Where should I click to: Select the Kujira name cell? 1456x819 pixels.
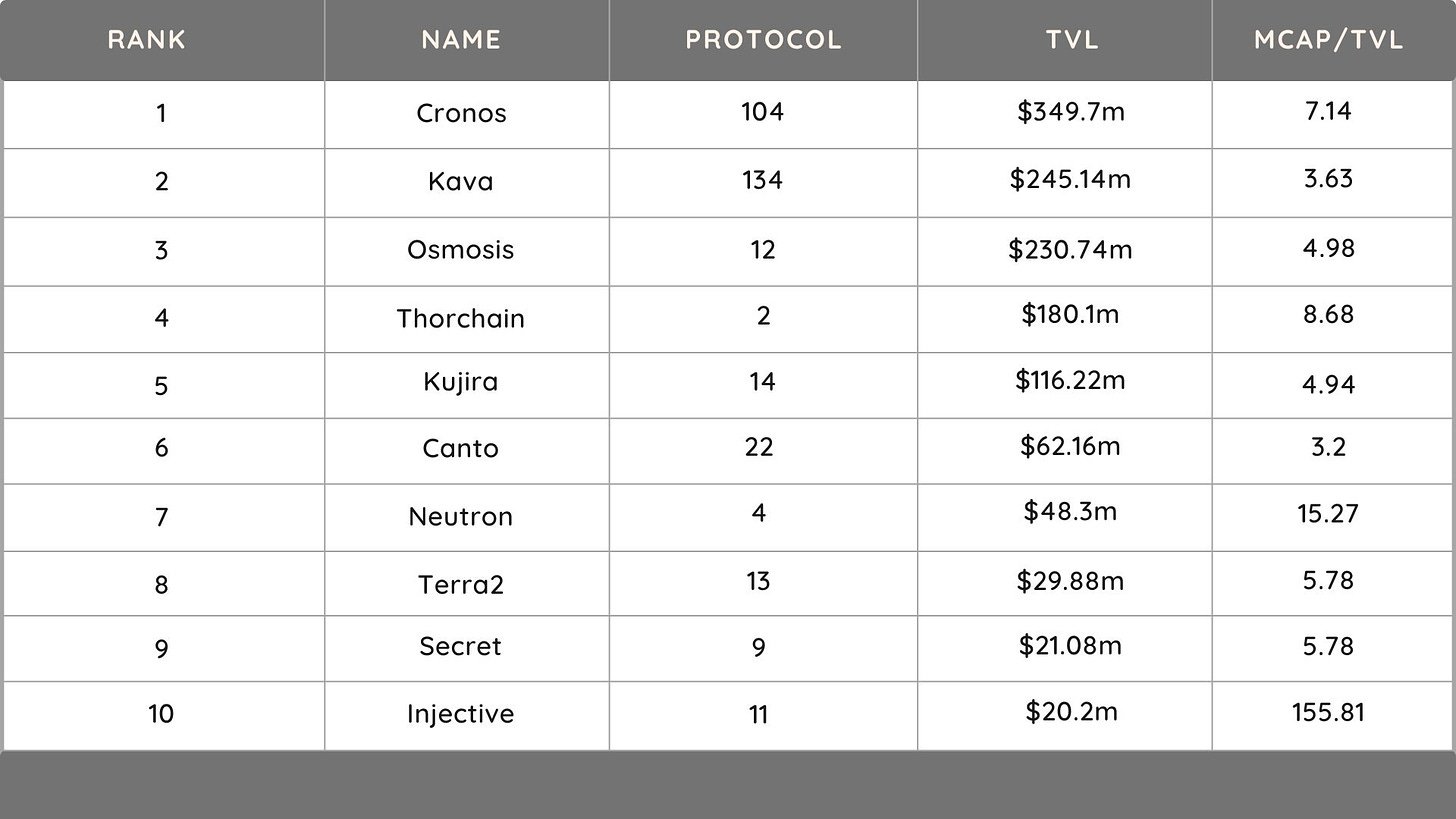pos(461,382)
